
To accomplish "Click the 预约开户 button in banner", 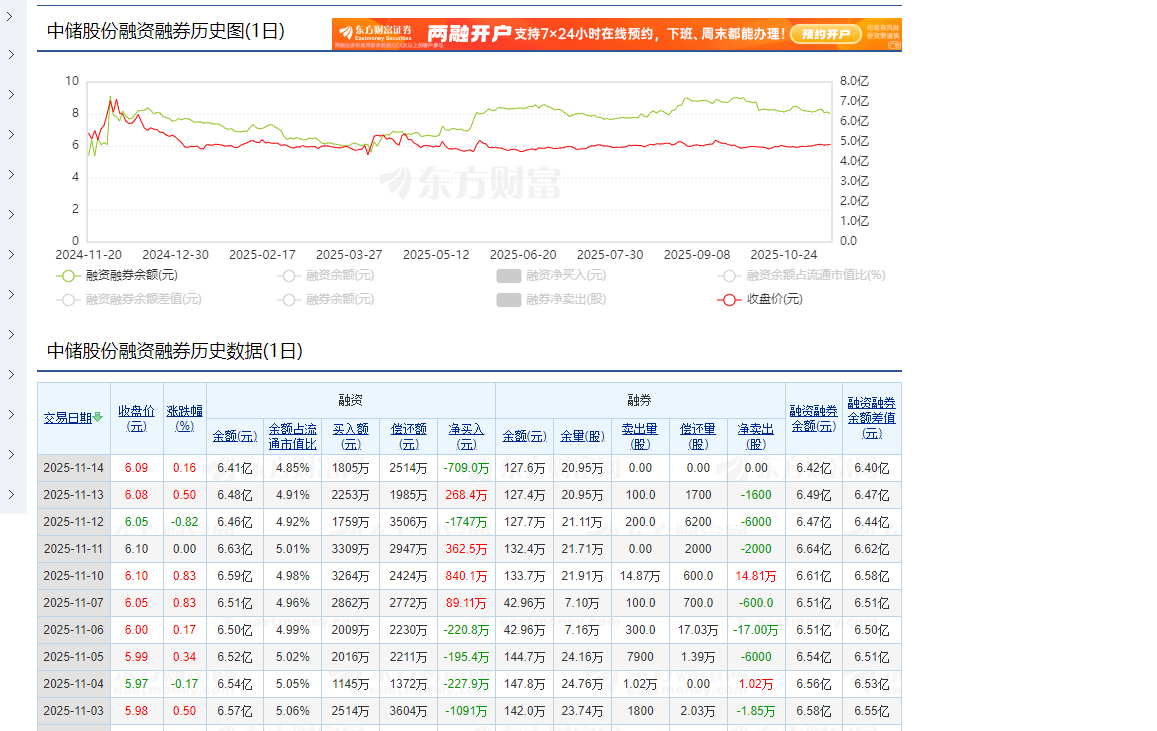I will tap(826, 34).
